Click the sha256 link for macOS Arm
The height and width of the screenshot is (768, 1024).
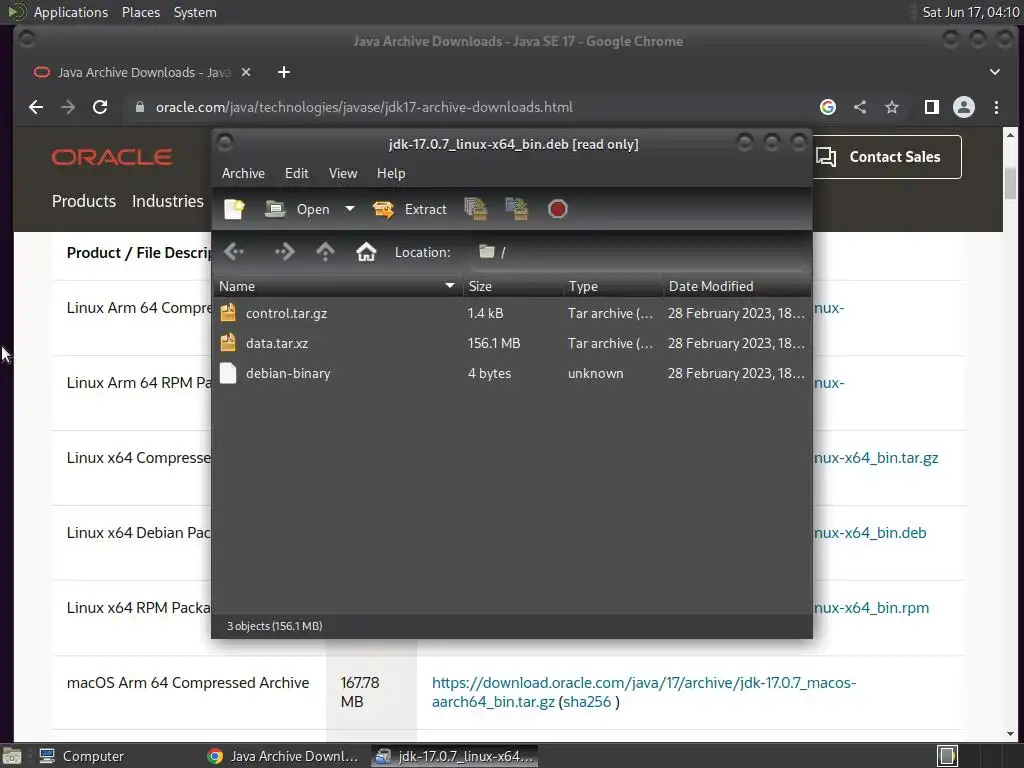[x=587, y=702]
